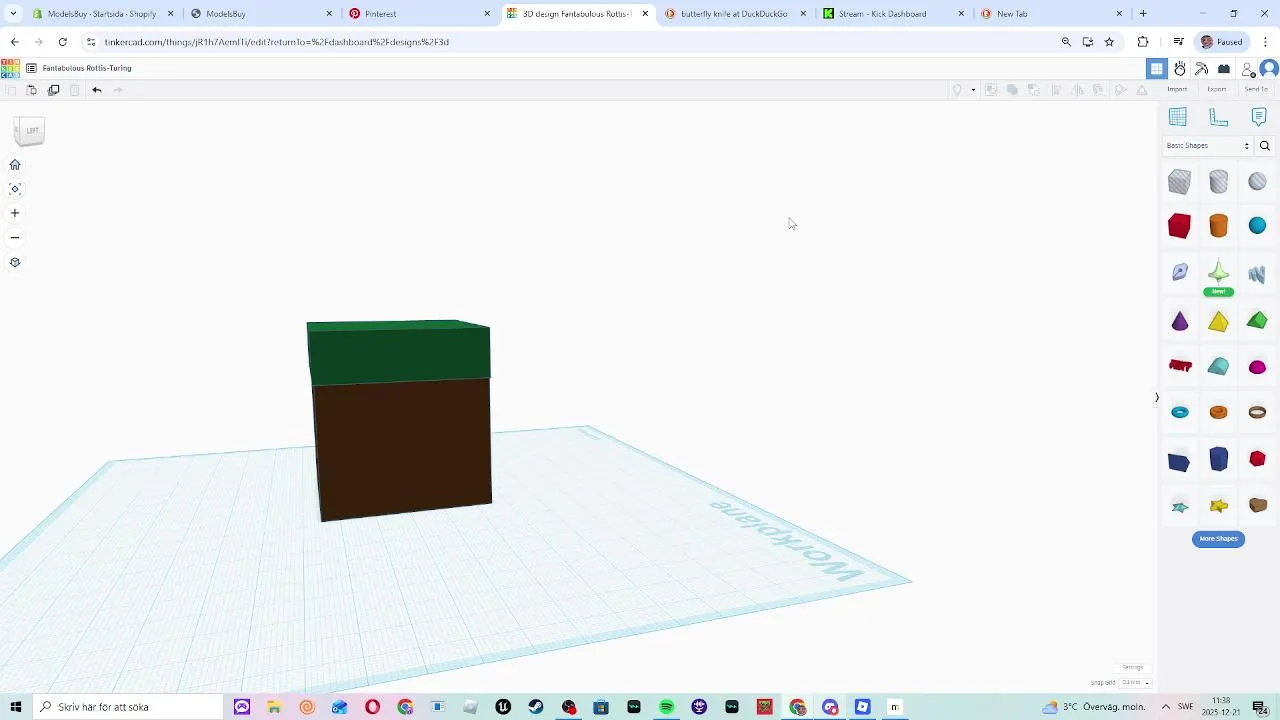Pick the red Text shape
The width and height of the screenshot is (1280, 720).
coord(1180,366)
